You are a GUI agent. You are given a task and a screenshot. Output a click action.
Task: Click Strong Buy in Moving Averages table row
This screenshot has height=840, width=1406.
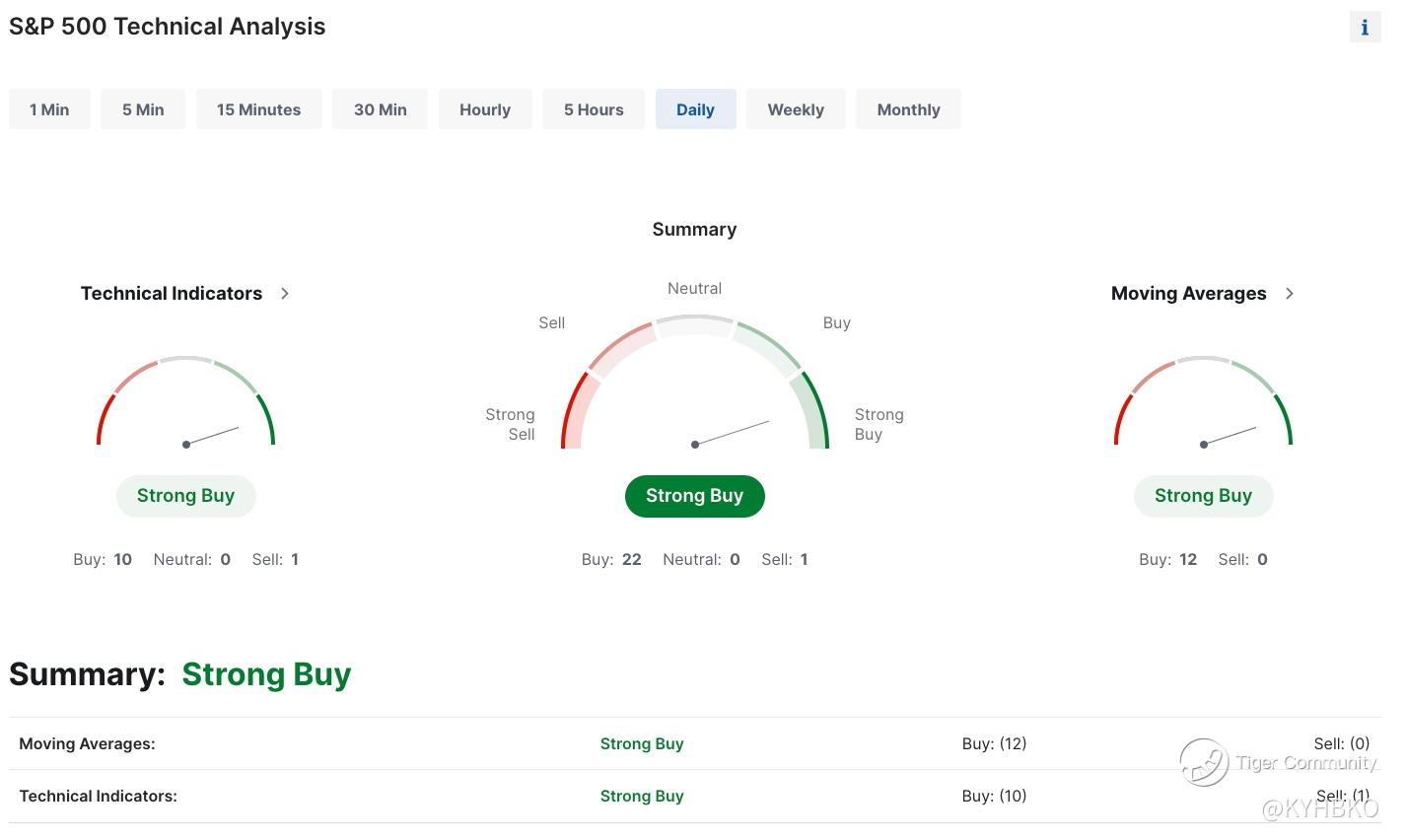[642, 744]
